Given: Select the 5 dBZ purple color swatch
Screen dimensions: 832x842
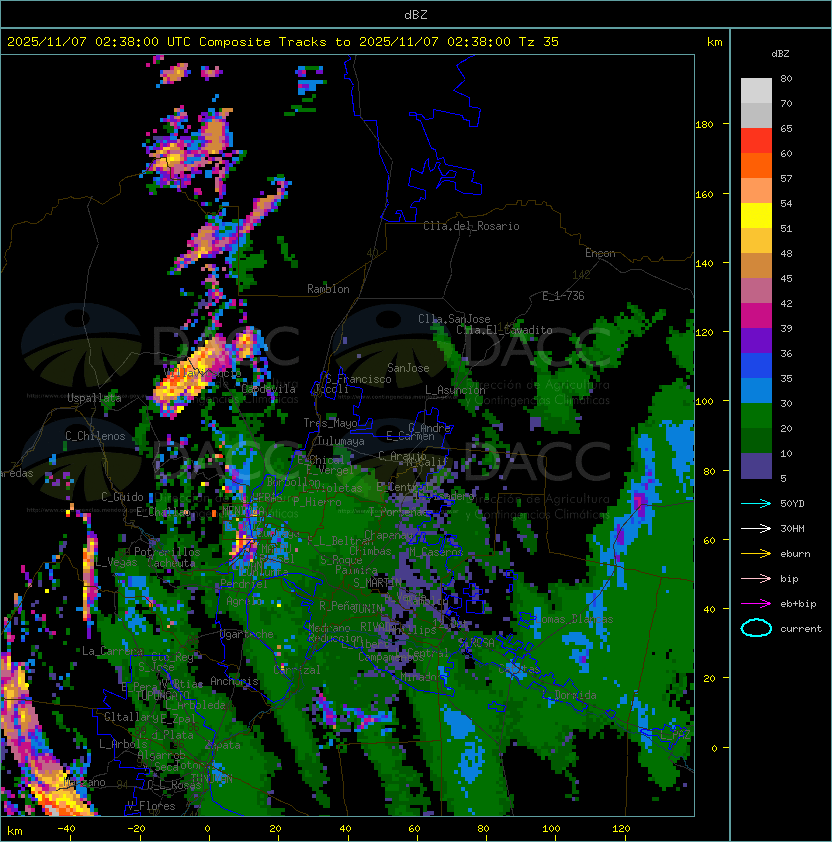Looking at the screenshot, I should click(756, 466).
